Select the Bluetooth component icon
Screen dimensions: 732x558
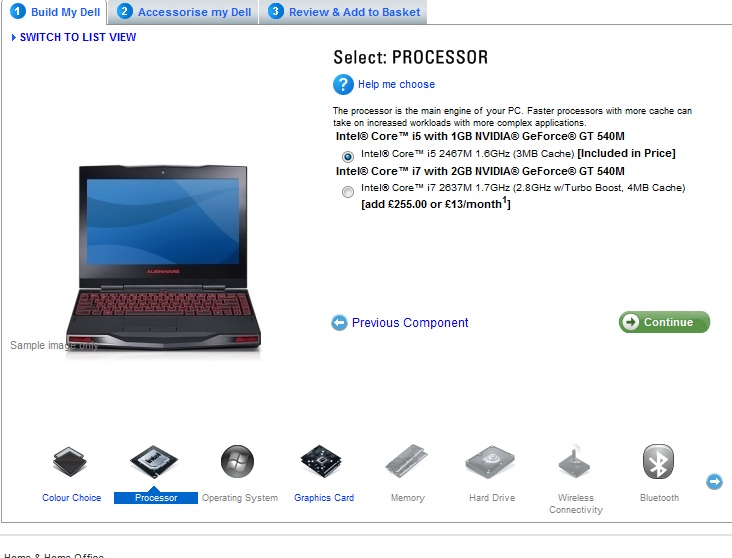click(x=658, y=461)
